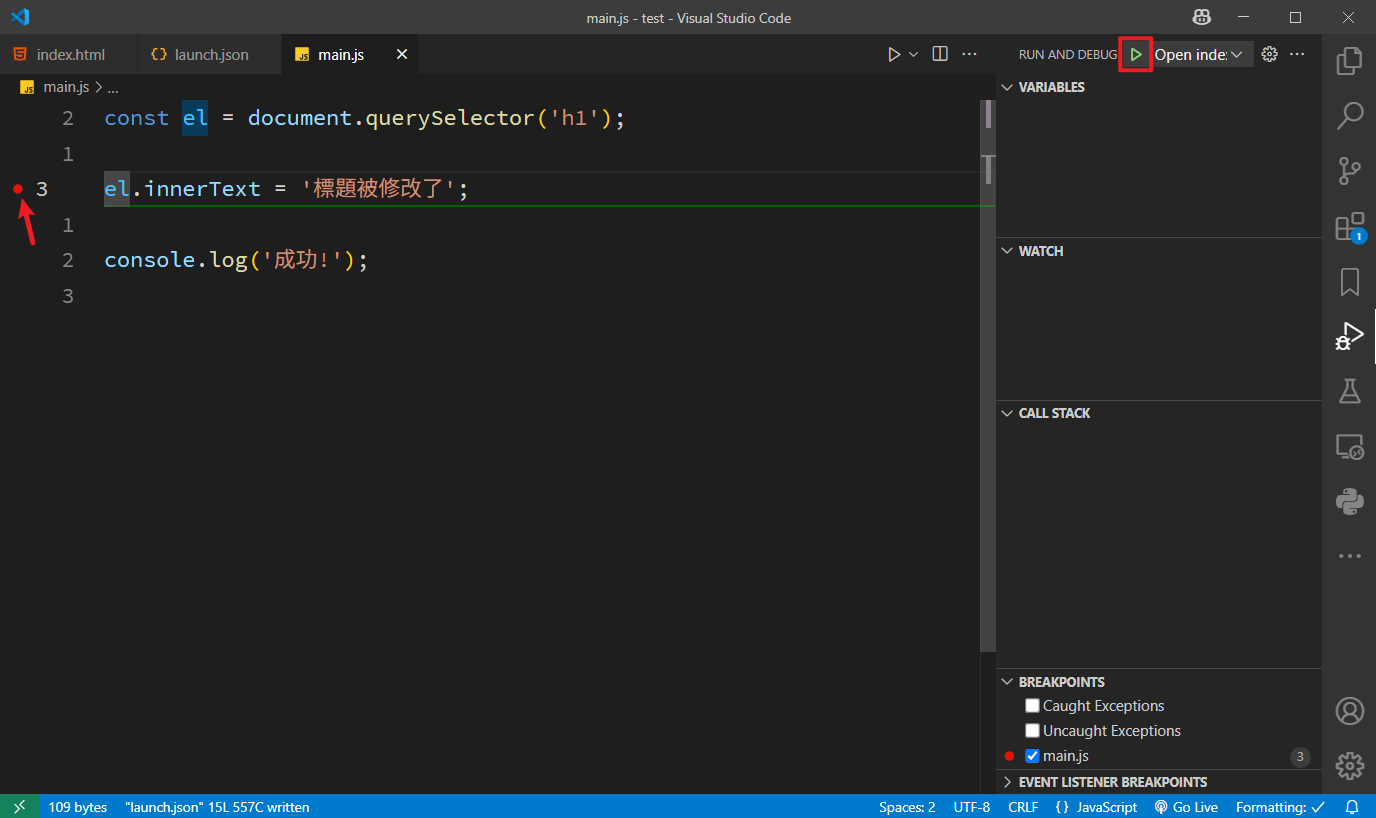Open the remote window status bar icon

19,807
